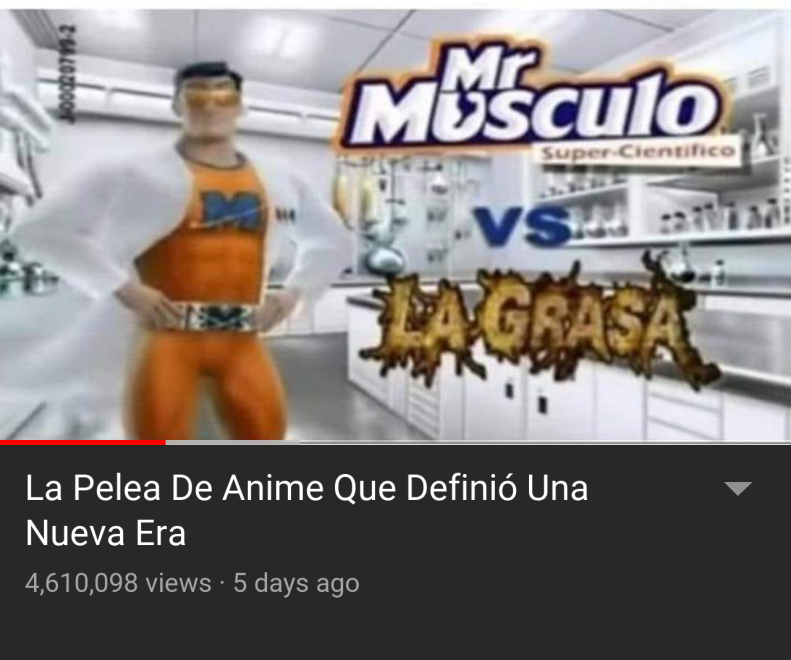Screen dimensions: 791x660
Task: Click the playhead where red progress ends
Action: point(165,443)
